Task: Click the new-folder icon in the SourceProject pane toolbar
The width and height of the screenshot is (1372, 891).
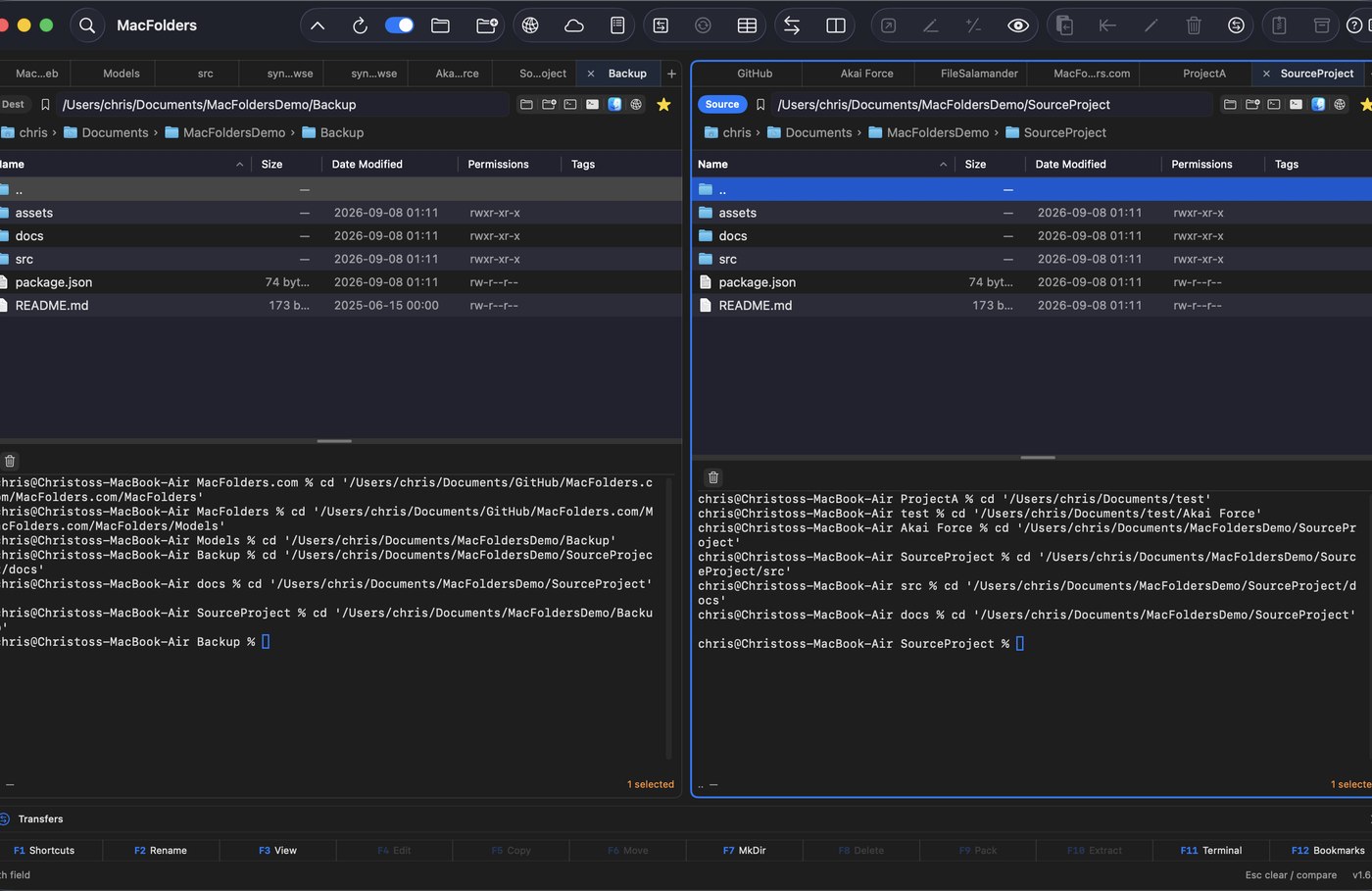Action: (1252, 104)
